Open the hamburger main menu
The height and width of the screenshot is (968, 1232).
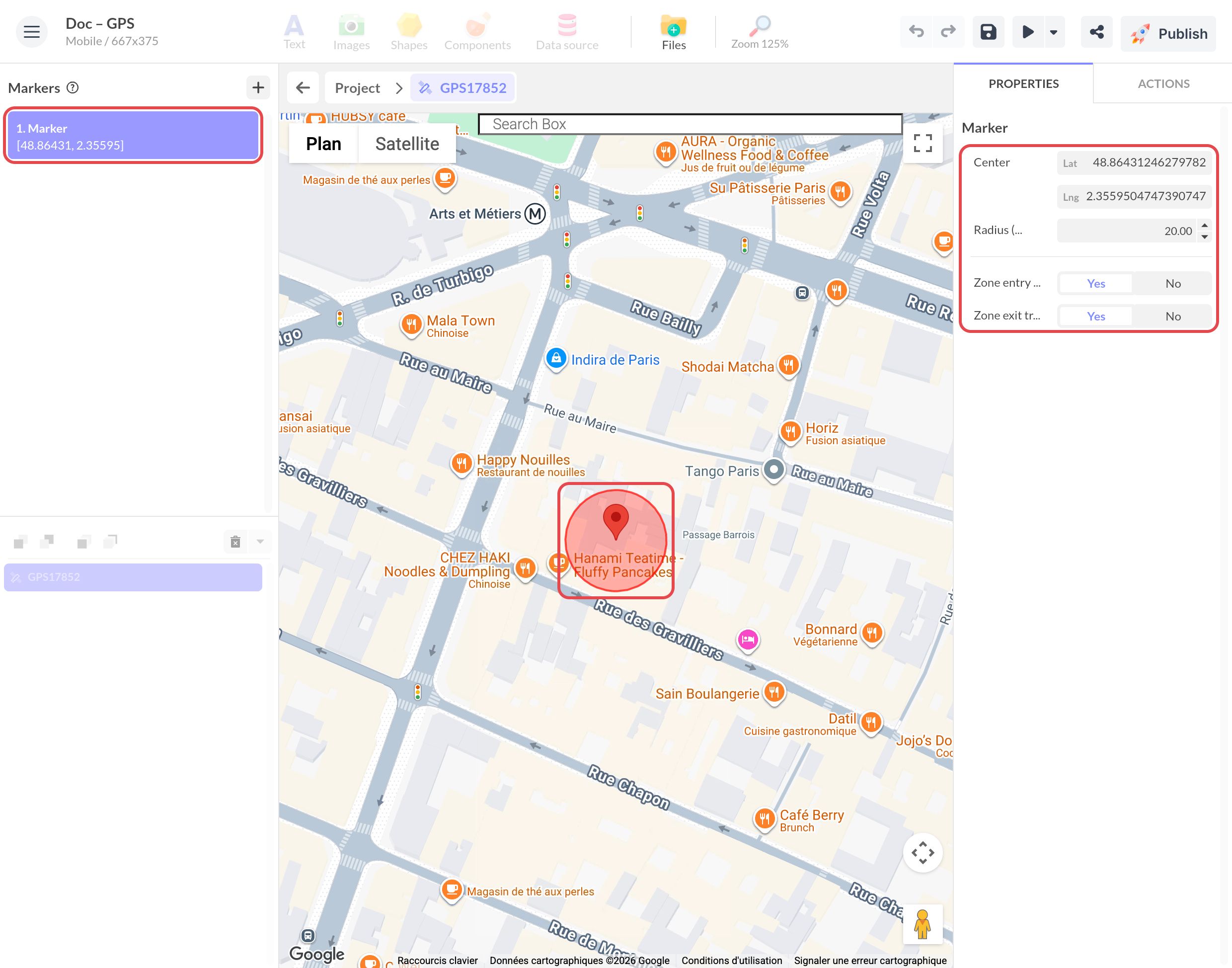[x=32, y=32]
